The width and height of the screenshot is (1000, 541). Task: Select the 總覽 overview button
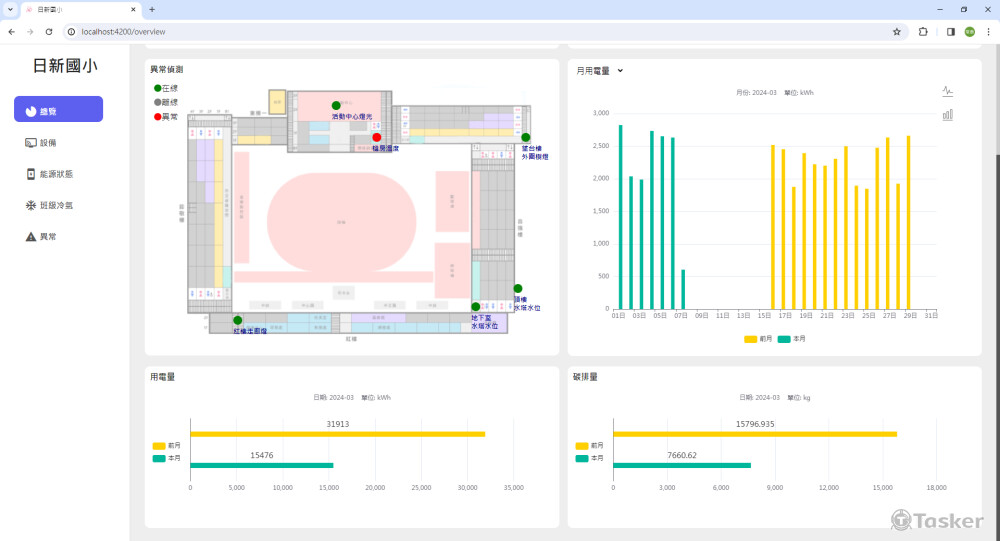tap(58, 111)
